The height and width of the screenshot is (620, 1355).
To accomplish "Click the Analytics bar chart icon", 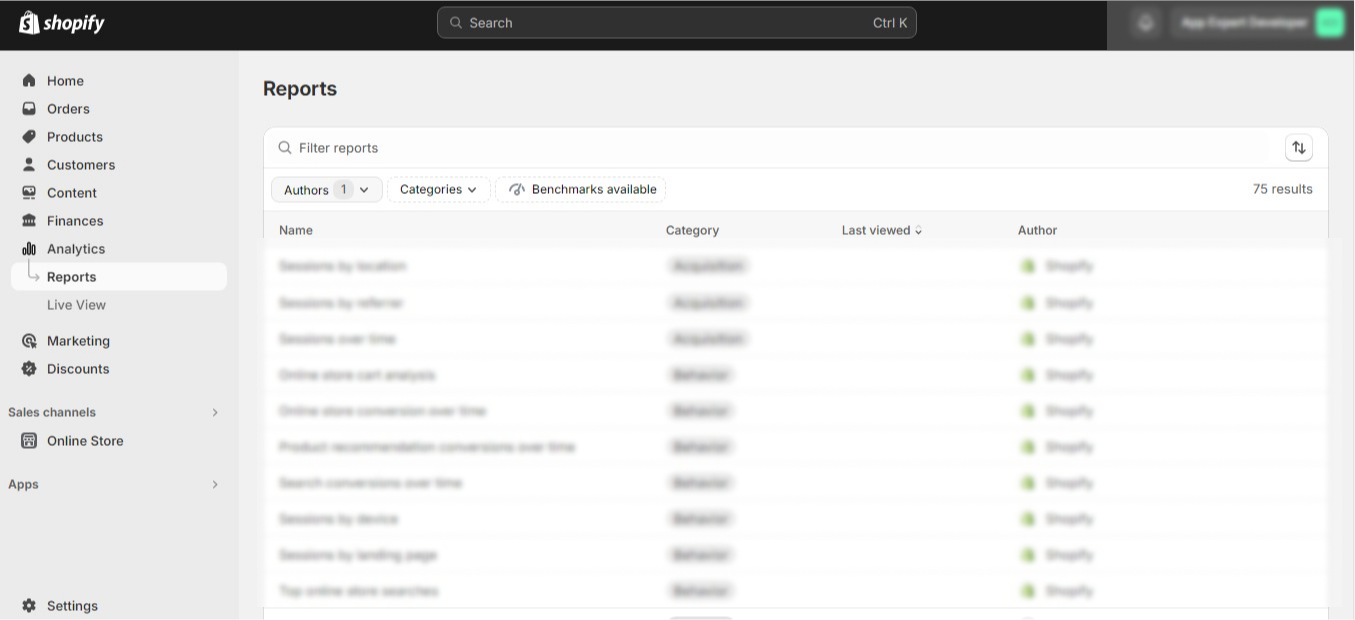I will 29,248.
